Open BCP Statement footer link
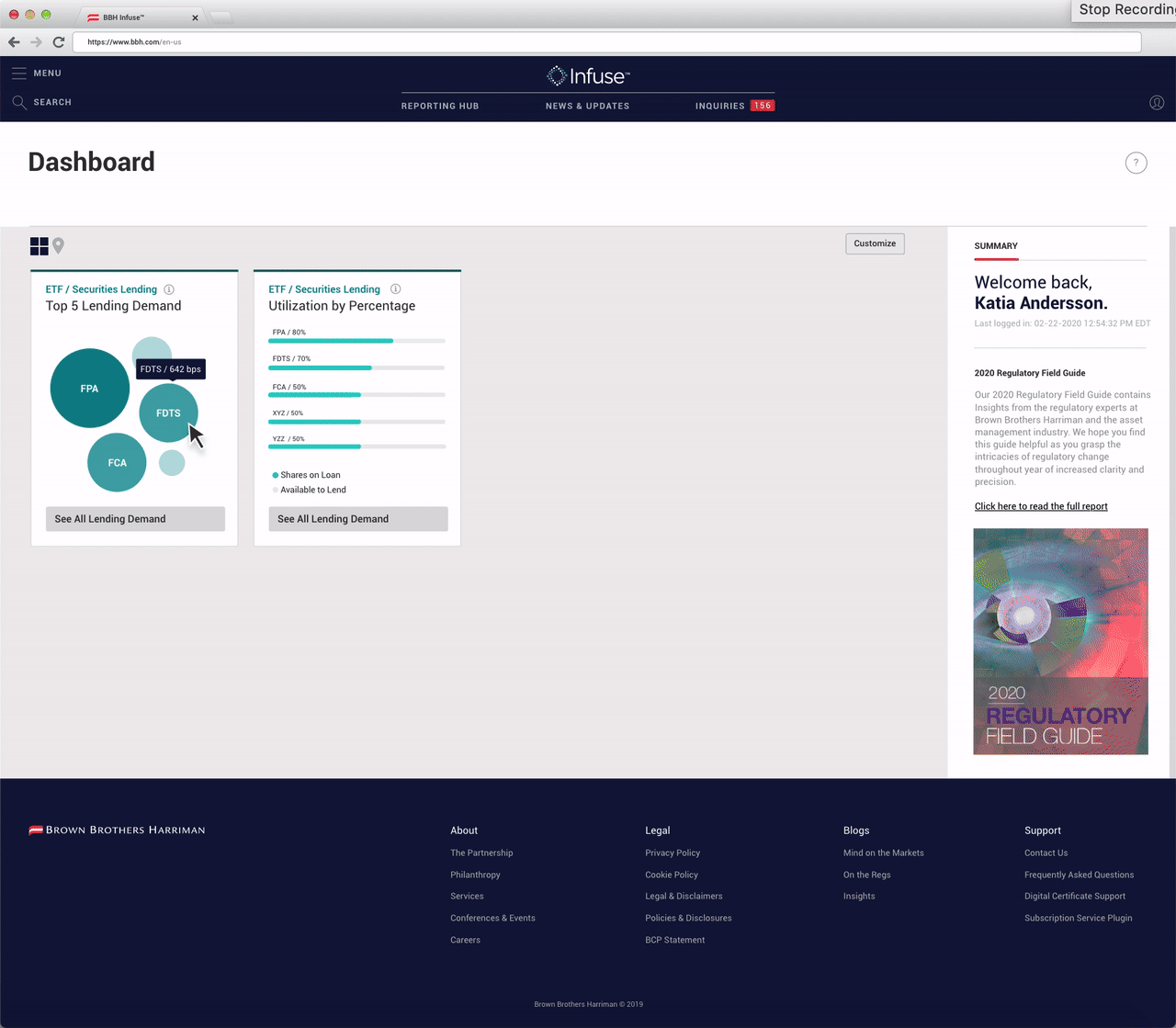Viewport: 1176px width, 1028px height. (x=675, y=940)
